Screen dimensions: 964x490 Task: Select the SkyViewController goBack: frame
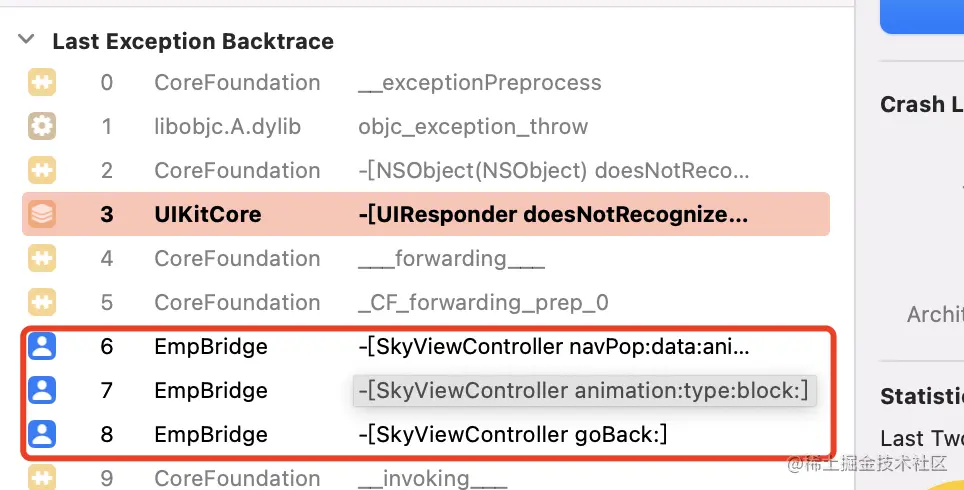(513, 434)
